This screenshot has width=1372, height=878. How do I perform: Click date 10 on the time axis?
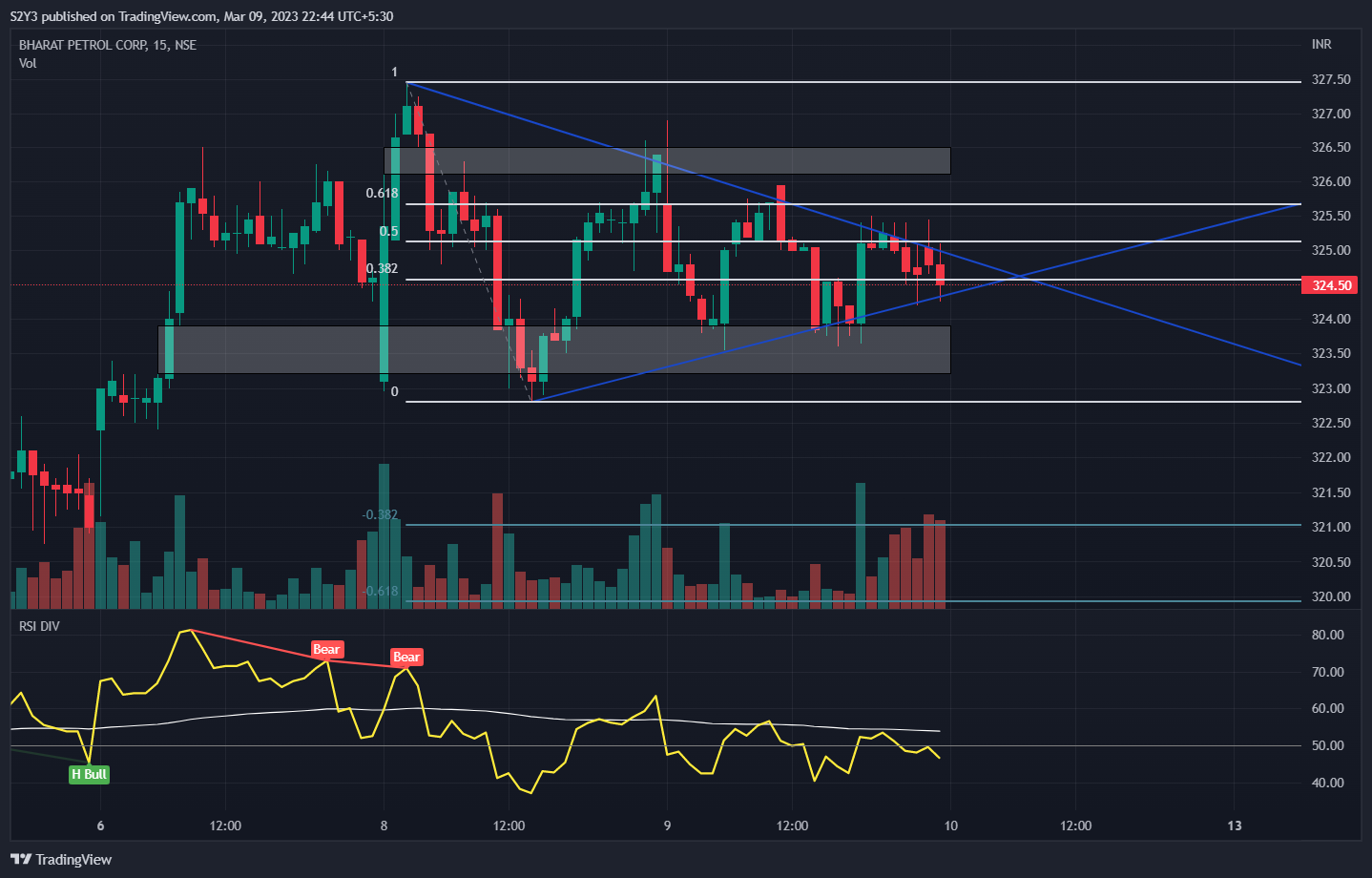(x=950, y=826)
